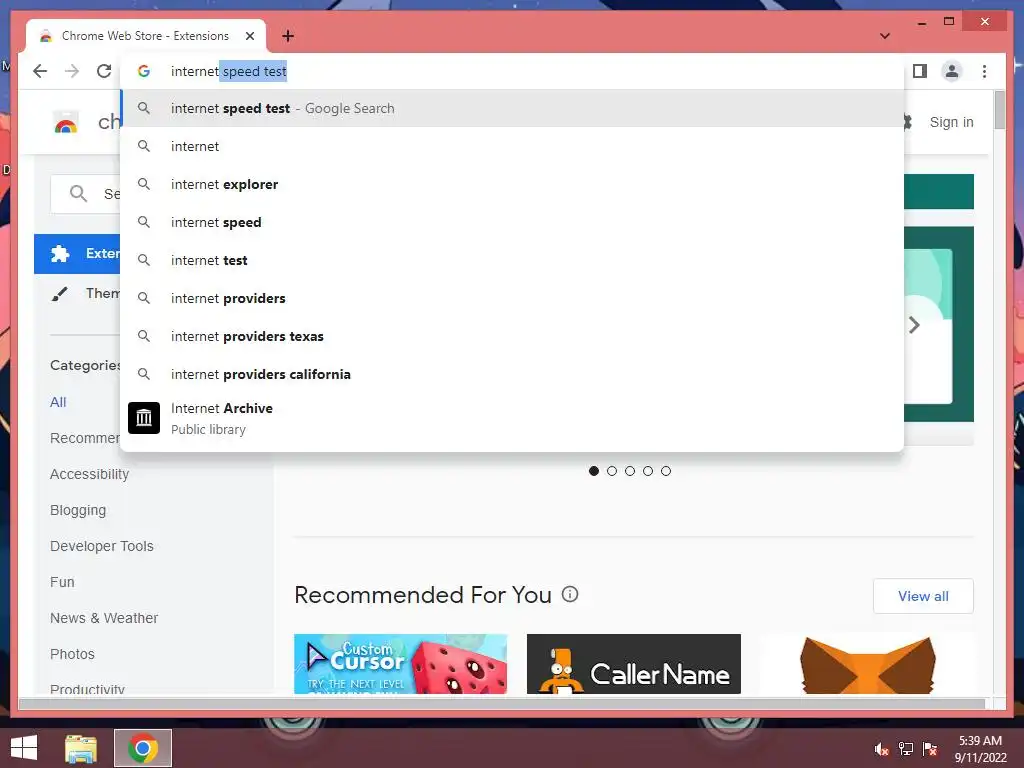Screen dimensions: 1024x768
Task: Select the fourth carousel dot
Action: (x=648, y=471)
